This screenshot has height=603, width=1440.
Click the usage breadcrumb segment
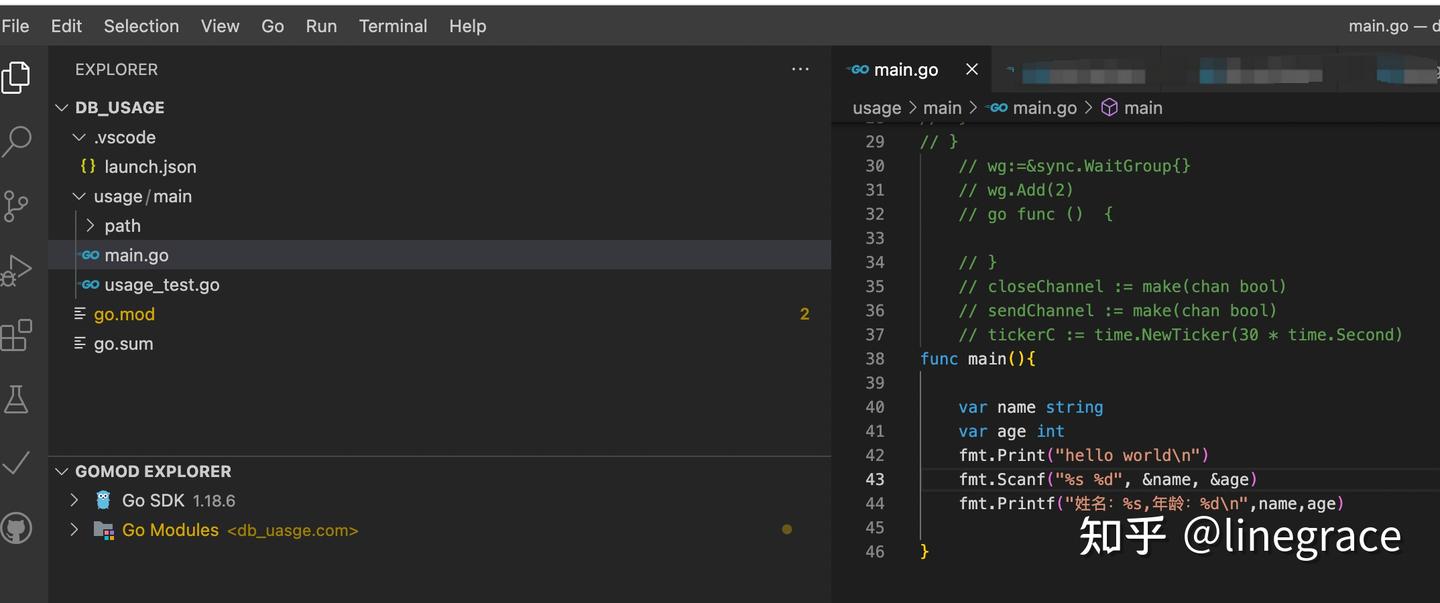point(877,108)
